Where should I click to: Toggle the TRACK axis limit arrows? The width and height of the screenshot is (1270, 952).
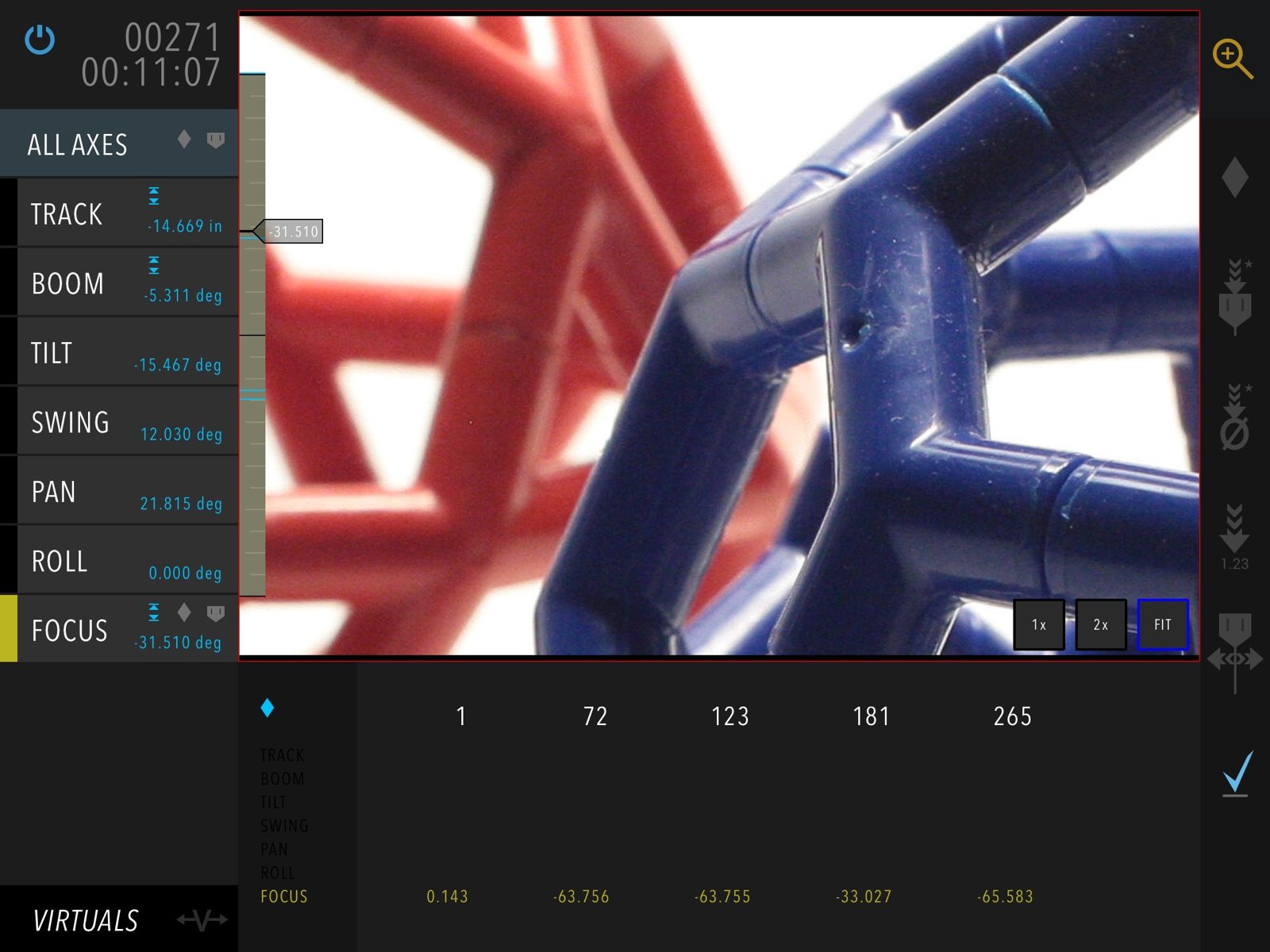click(154, 196)
